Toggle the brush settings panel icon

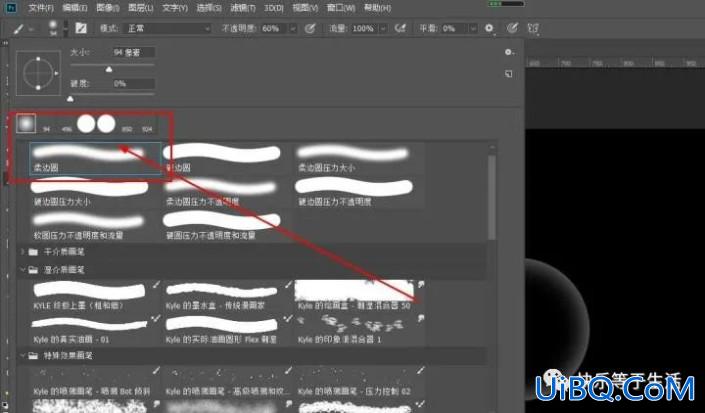coord(81,28)
